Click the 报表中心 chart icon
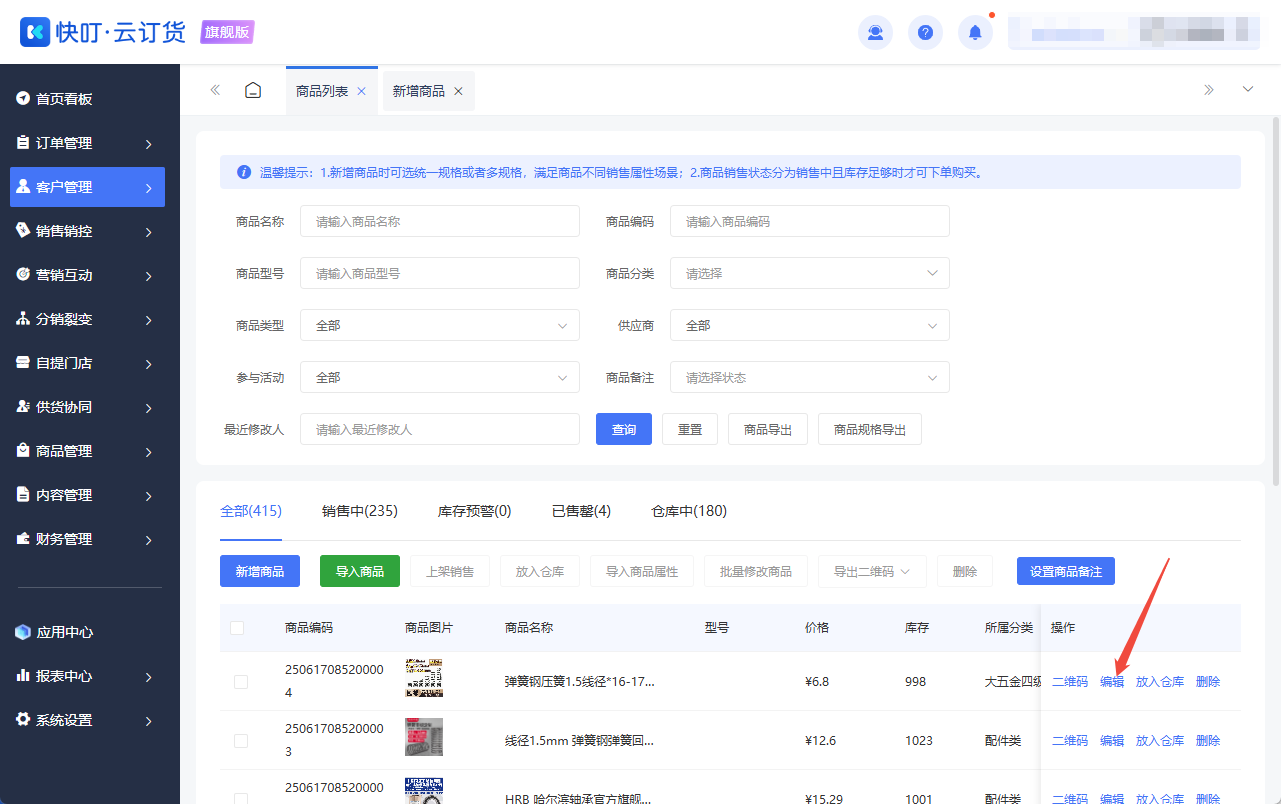The height and width of the screenshot is (804, 1281). coord(23,676)
